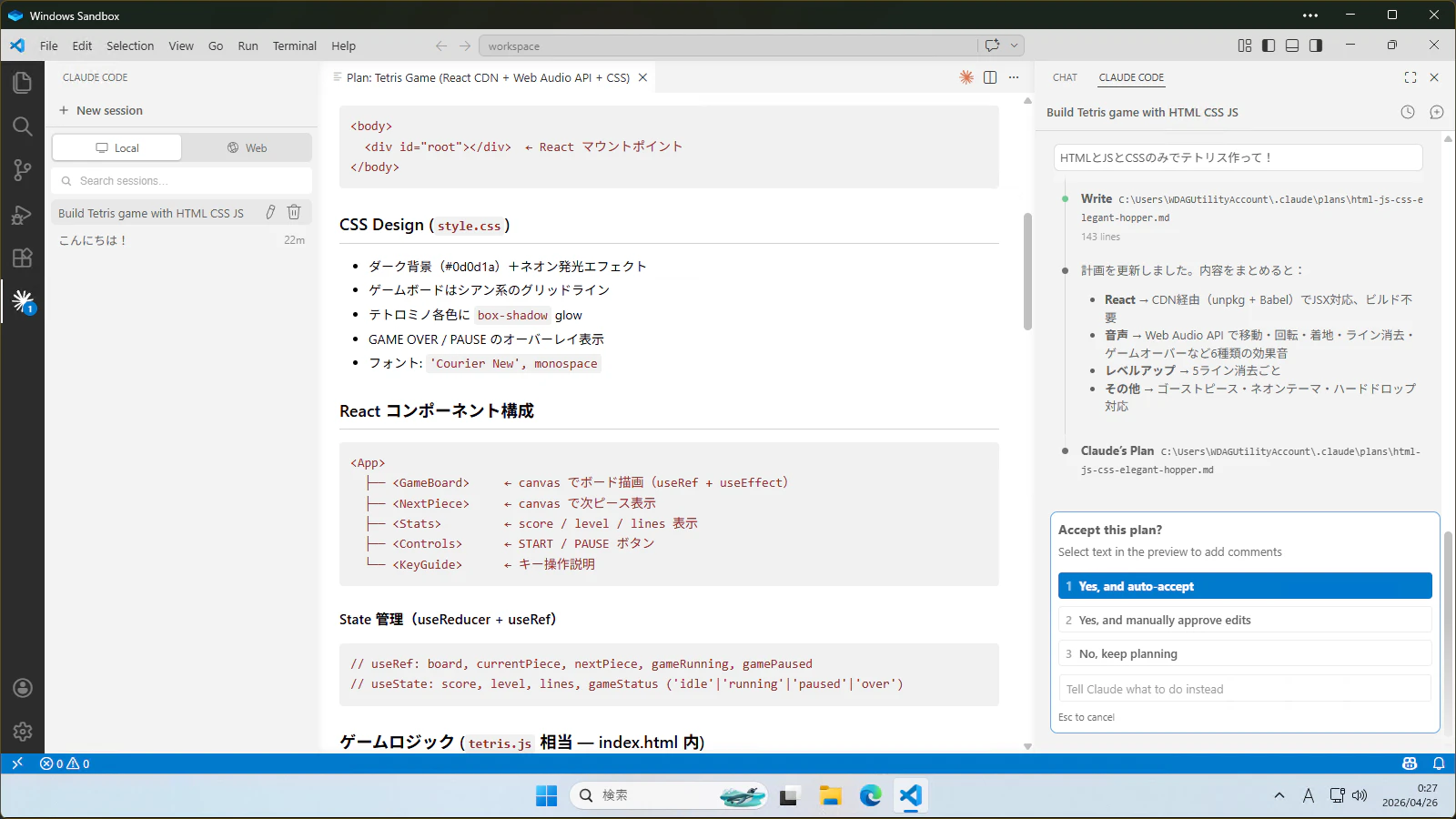Open the File menu

click(x=49, y=45)
